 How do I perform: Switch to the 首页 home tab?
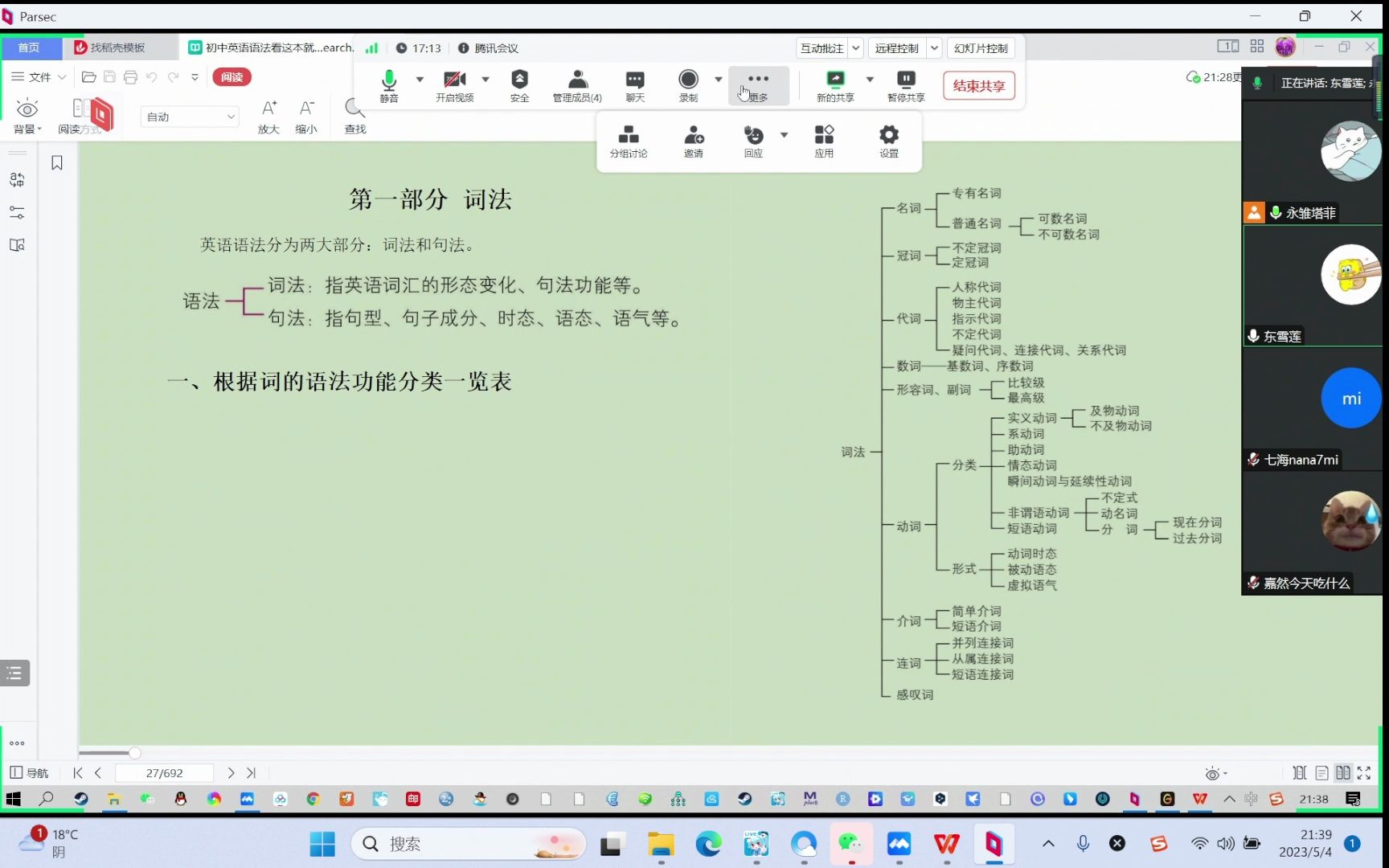pos(30,47)
